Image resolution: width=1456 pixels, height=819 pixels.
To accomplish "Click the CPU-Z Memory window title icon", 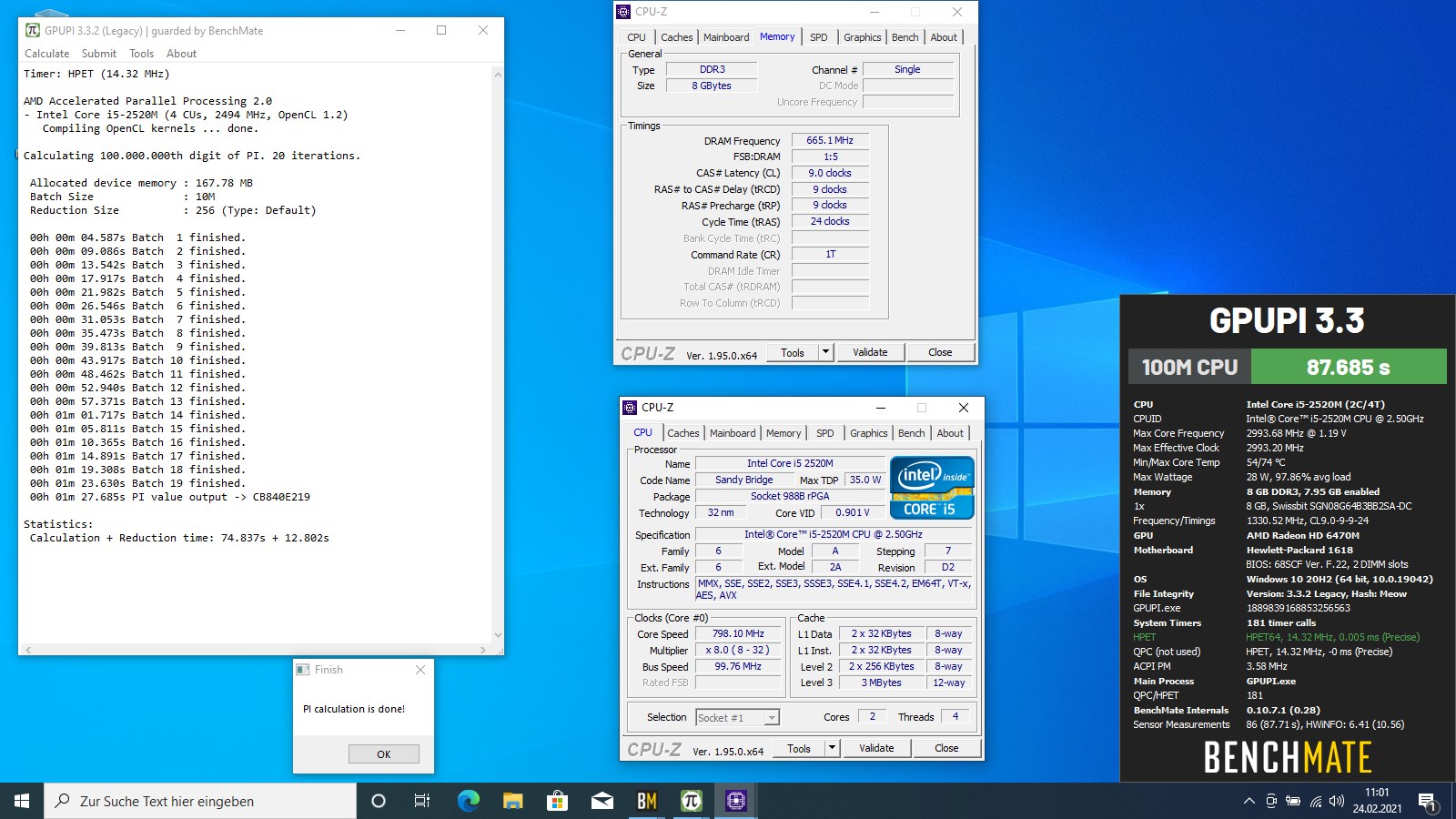I will pyautogui.click(x=623, y=12).
